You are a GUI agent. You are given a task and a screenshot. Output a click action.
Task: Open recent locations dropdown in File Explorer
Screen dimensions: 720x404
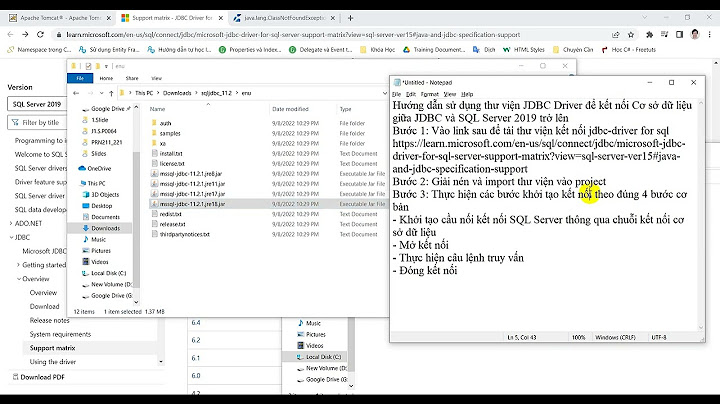pyautogui.click(x=101, y=93)
